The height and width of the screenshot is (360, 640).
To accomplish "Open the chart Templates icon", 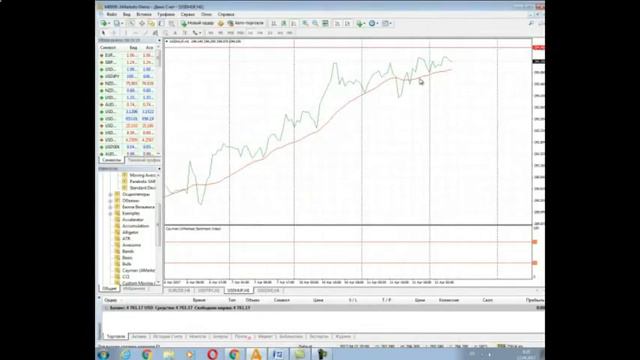I will coord(385,23).
